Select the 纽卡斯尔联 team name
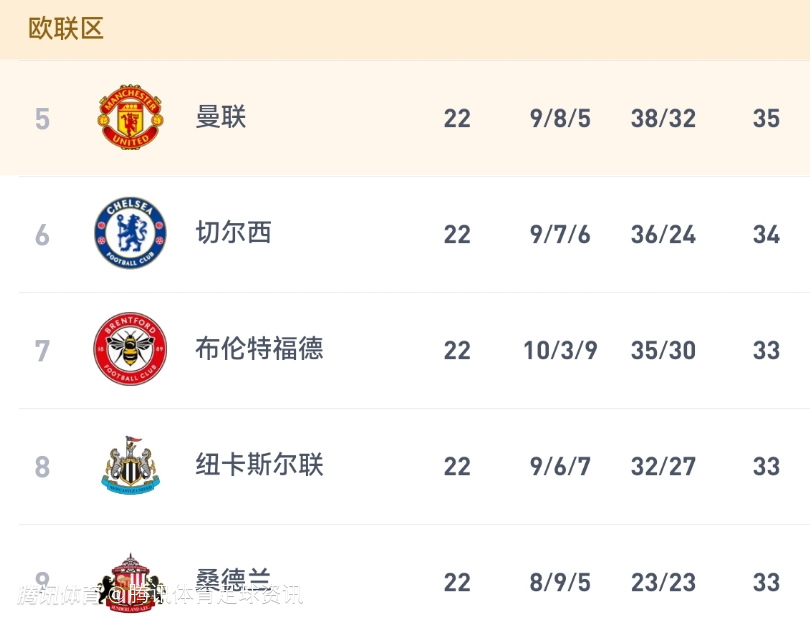810x620 pixels. [260, 465]
